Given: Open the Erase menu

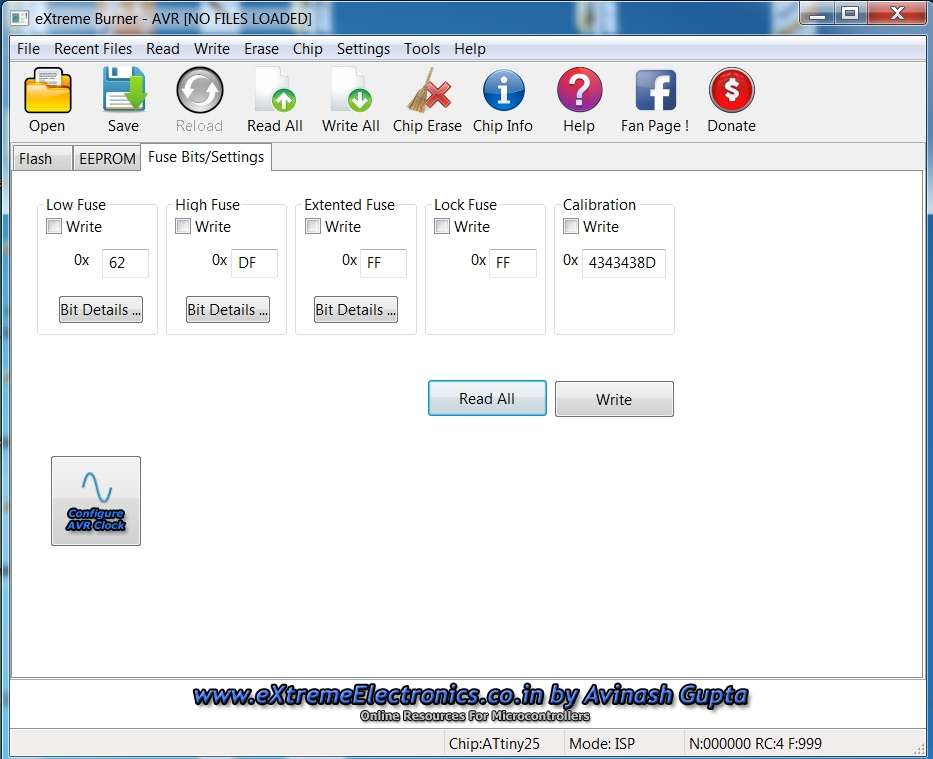Looking at the screenshot, I should click(x=261, y=49).
